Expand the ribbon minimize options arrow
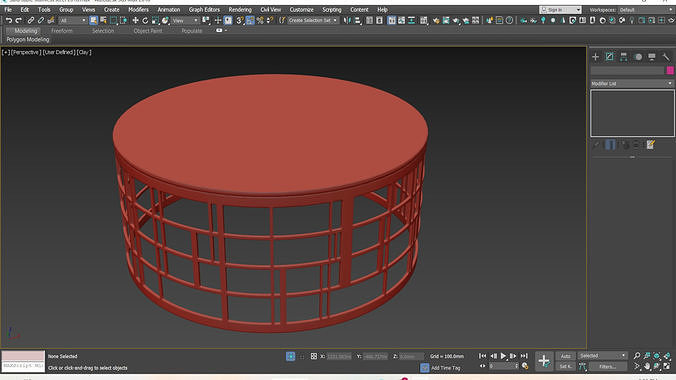This screenshot has height=380, width=676. coord(226,31)
